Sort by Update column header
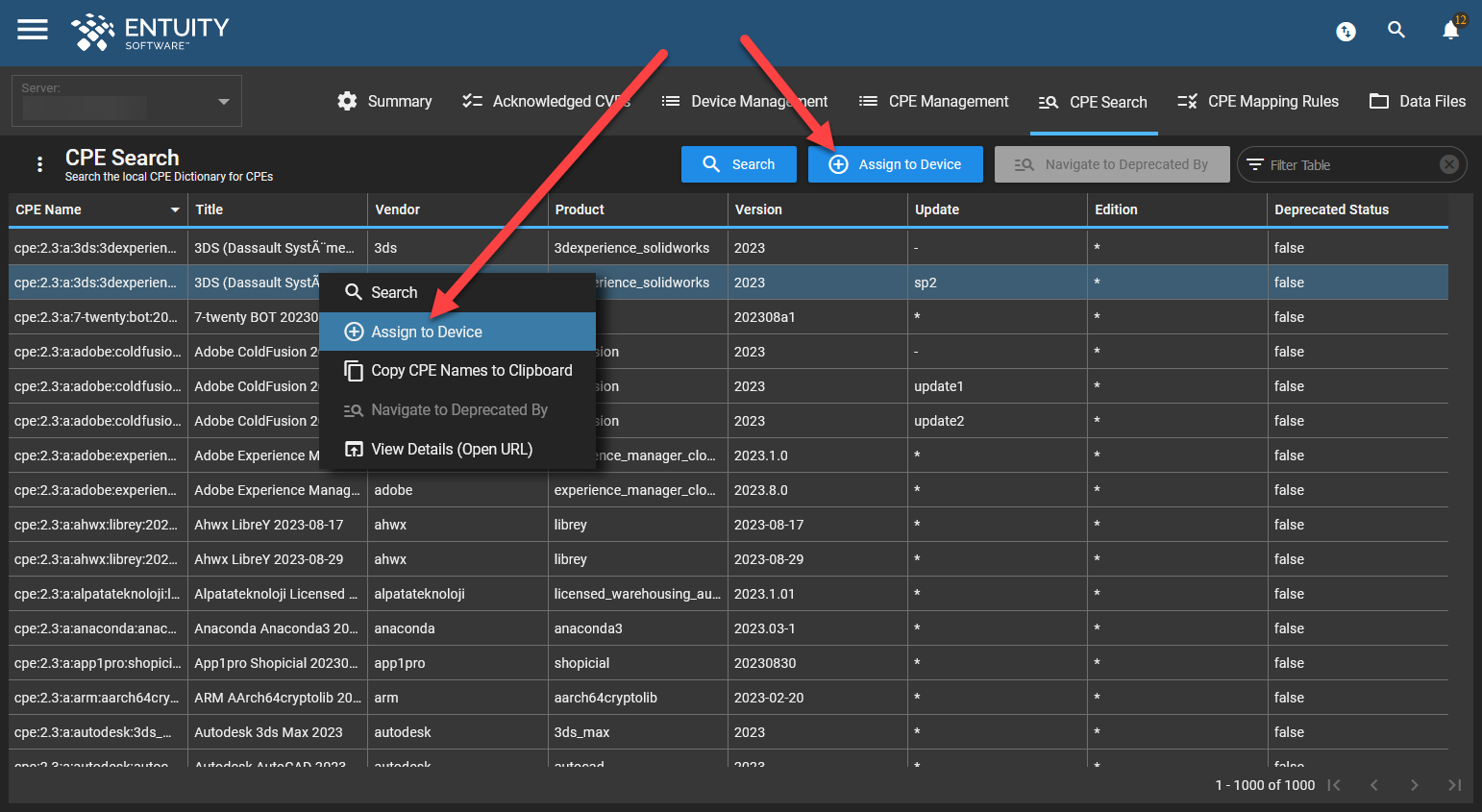Viewport: 1482px width, 812px height. click(x=998, y=209)
